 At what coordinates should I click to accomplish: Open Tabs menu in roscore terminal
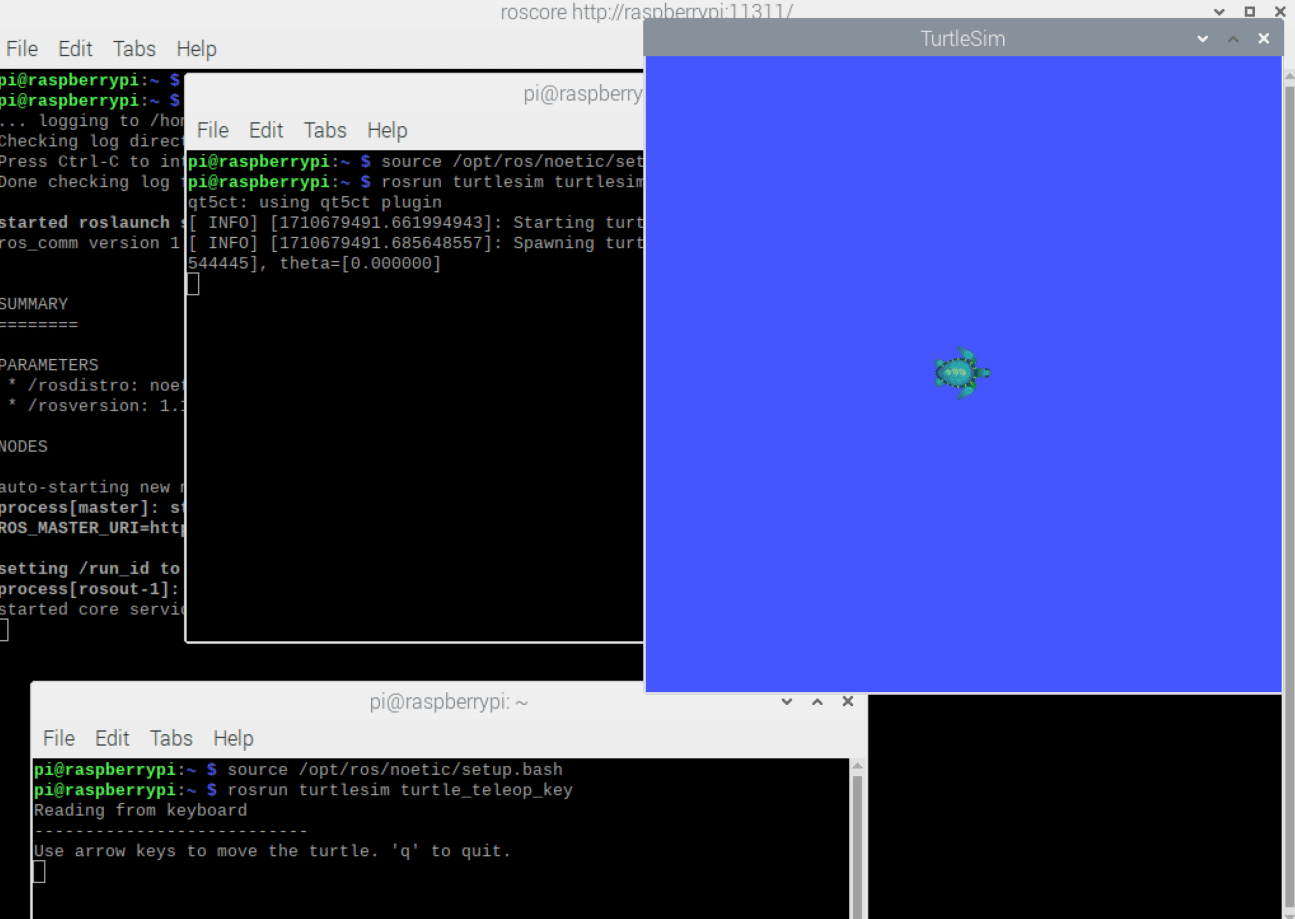click(134, 49)
